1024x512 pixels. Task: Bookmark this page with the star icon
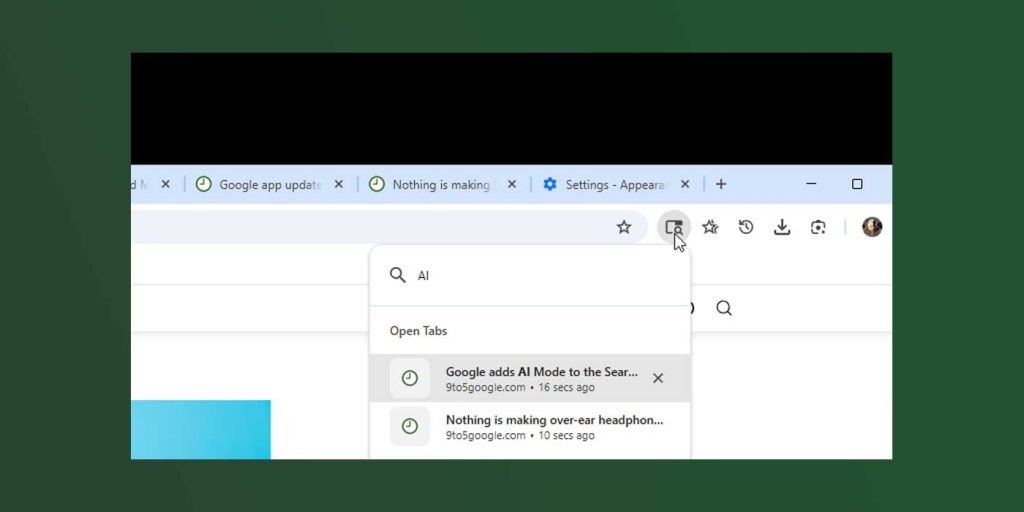[x=624, y=227]
